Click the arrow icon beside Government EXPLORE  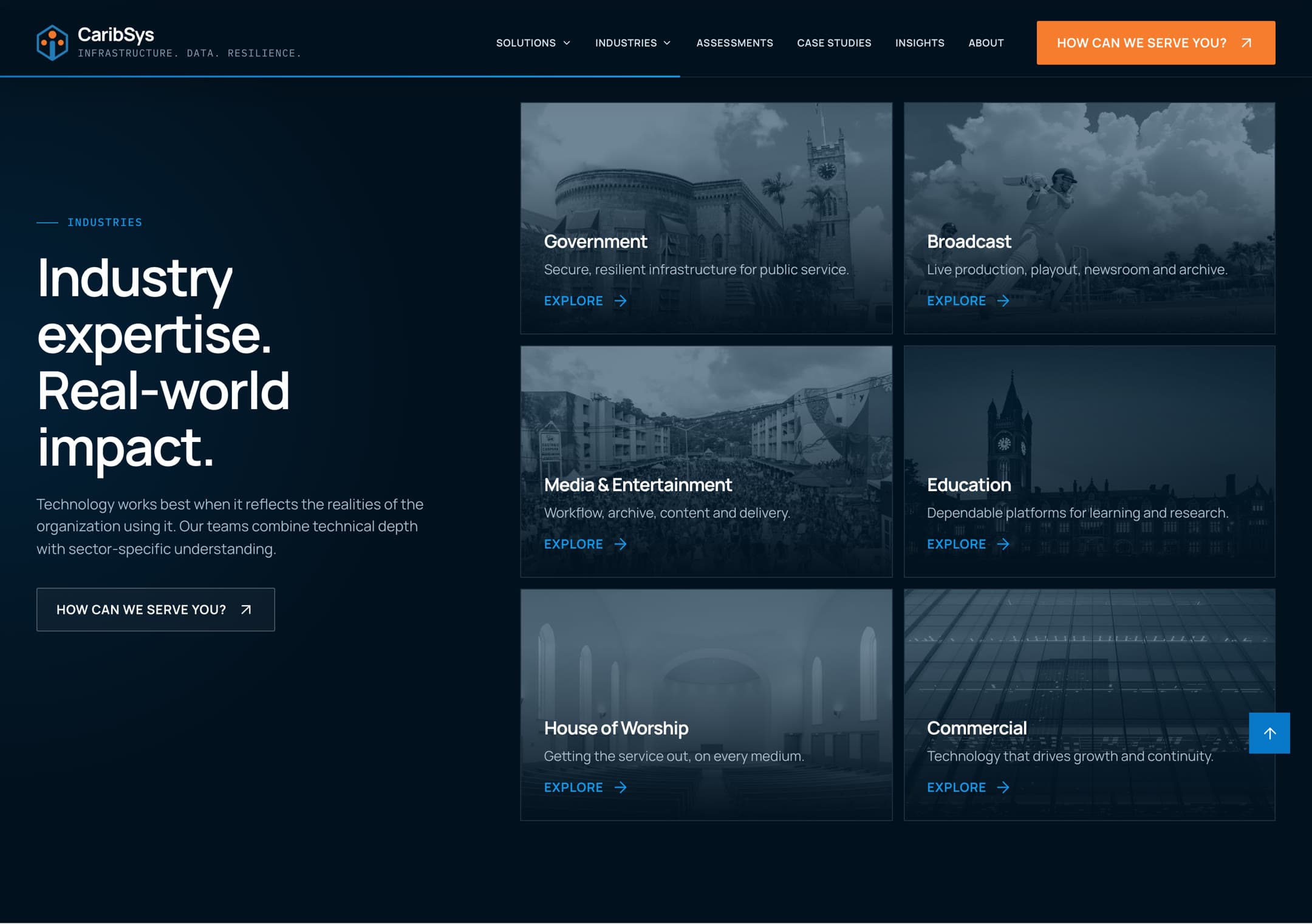[x=620, y=301]
